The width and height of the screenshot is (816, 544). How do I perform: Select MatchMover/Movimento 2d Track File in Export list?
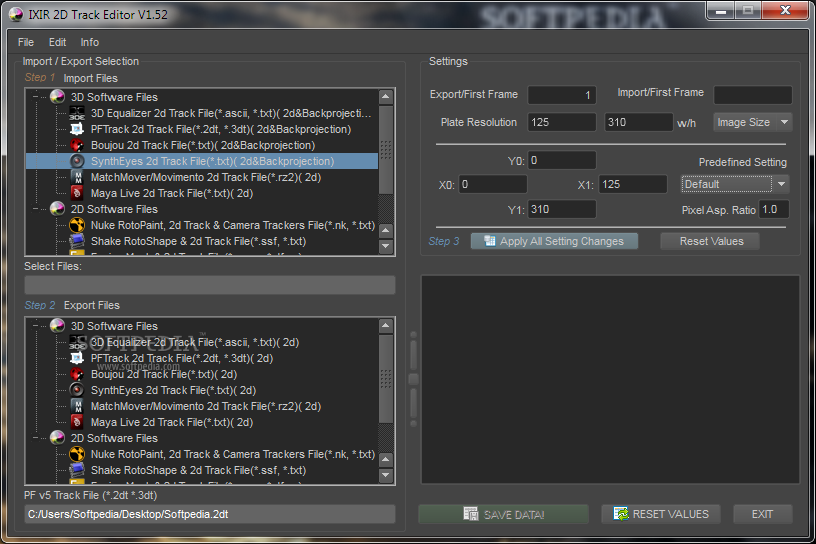[x=206, y=406]
